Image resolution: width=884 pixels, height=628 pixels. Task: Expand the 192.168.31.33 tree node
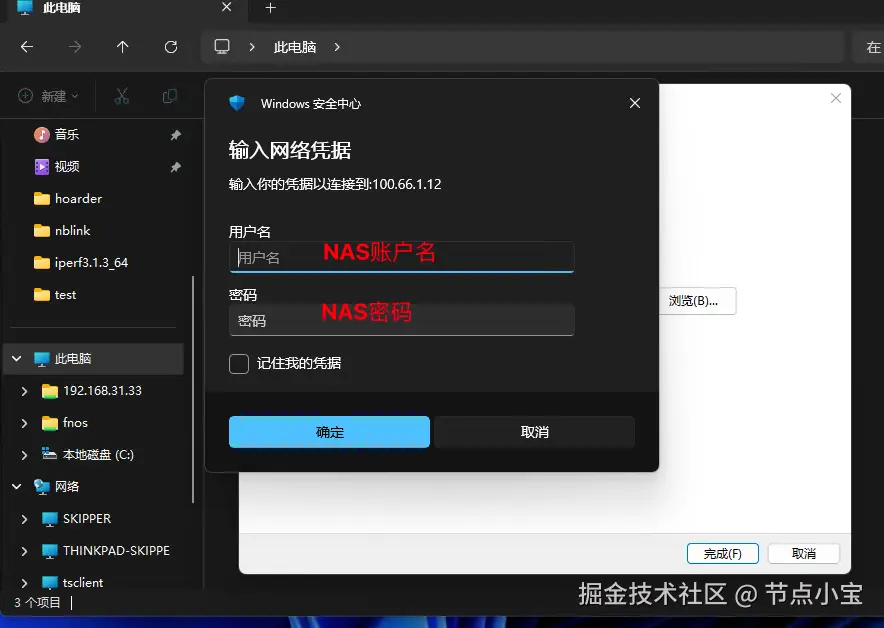(x=24, y=391)
